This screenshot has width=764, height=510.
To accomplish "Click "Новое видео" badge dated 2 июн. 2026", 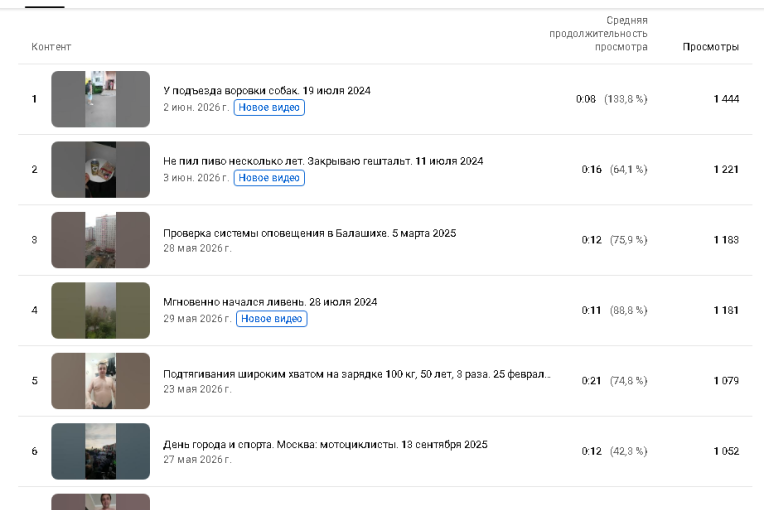I will (x=269, y=108).
